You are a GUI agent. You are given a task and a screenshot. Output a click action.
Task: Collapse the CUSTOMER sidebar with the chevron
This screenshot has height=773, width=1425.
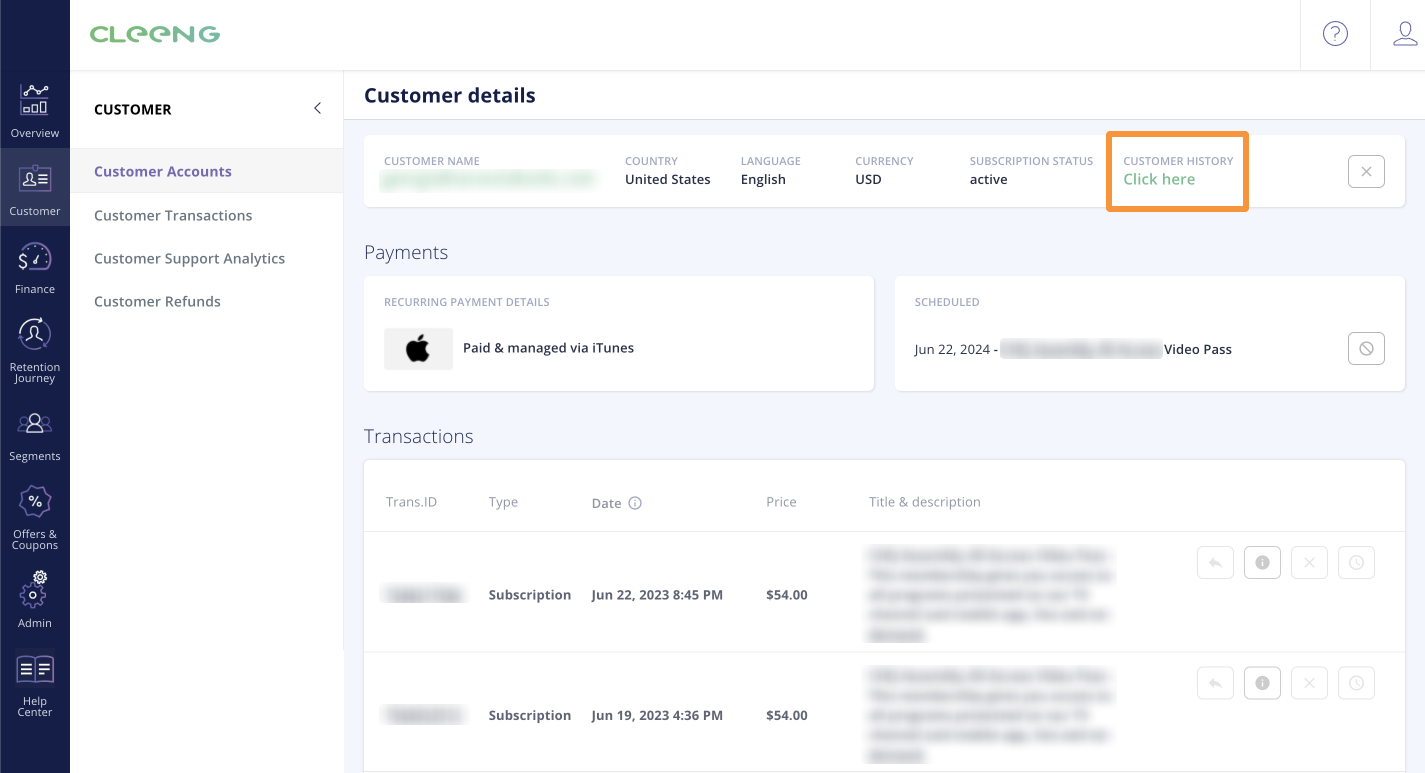coord(318,107)
